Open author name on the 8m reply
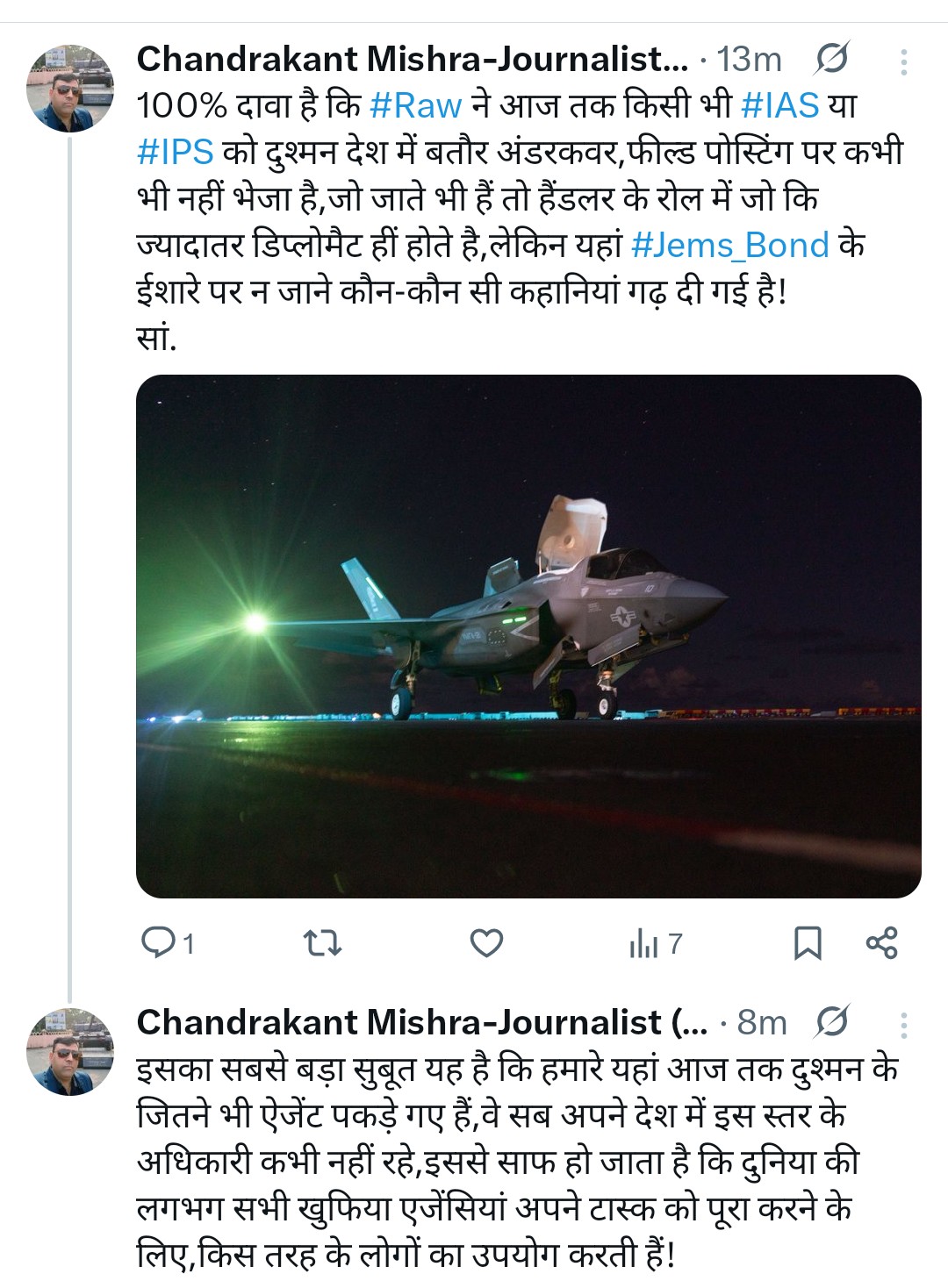Image resolution: width=948 pixels, height=1288 pixels. coord(421,1022)
